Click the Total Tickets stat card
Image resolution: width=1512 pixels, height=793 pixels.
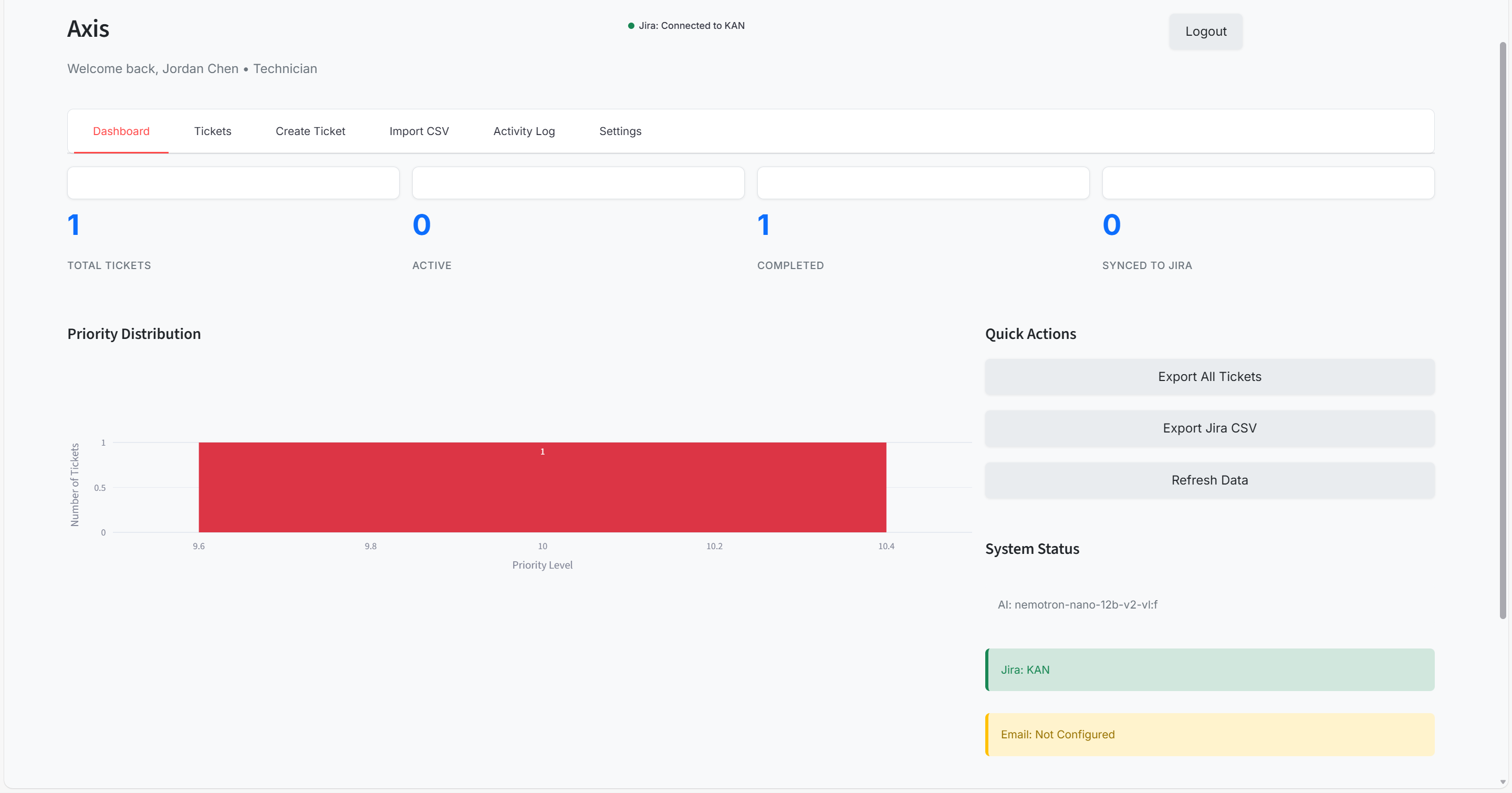tap(233, 183)
